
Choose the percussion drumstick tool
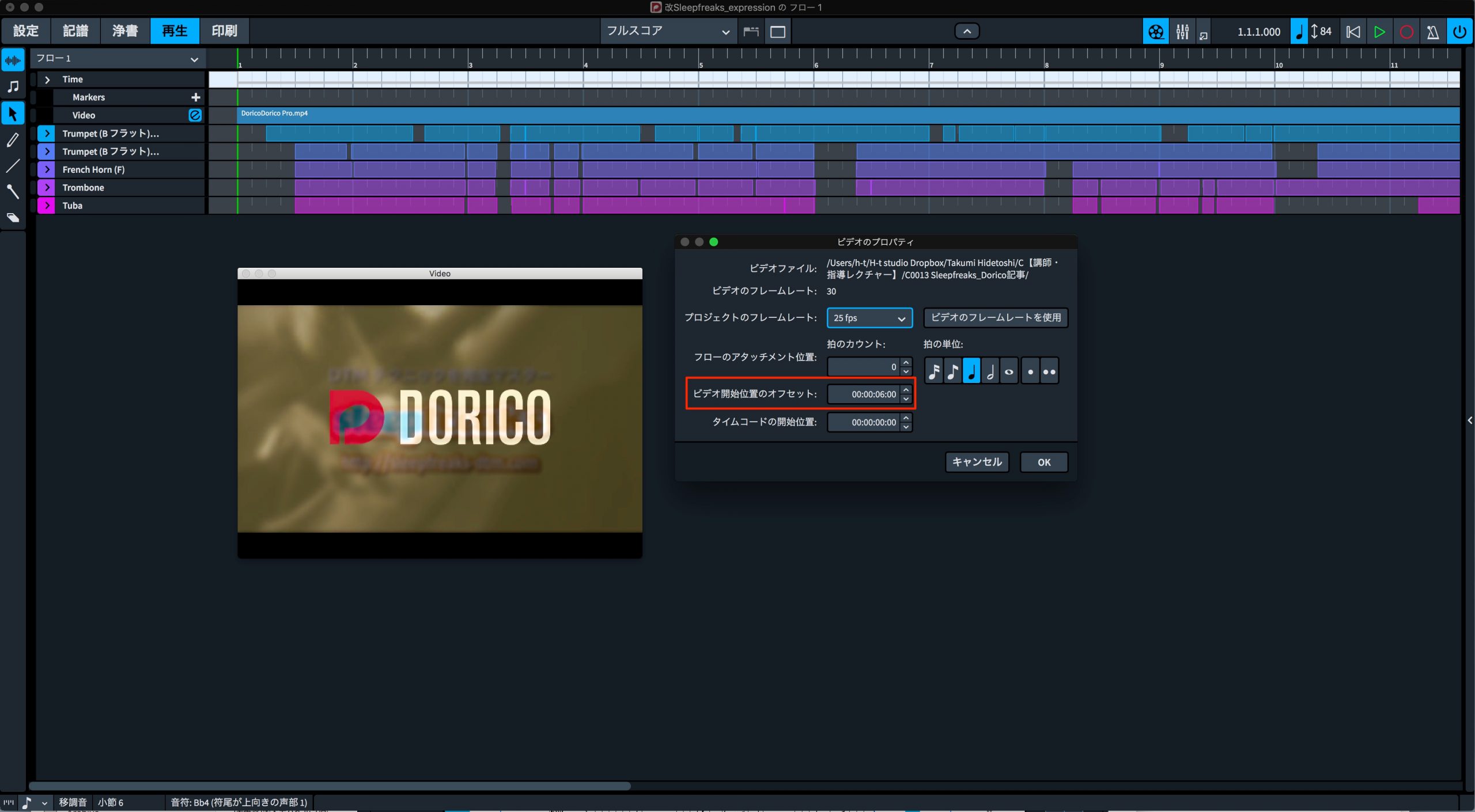pos(13,192)
